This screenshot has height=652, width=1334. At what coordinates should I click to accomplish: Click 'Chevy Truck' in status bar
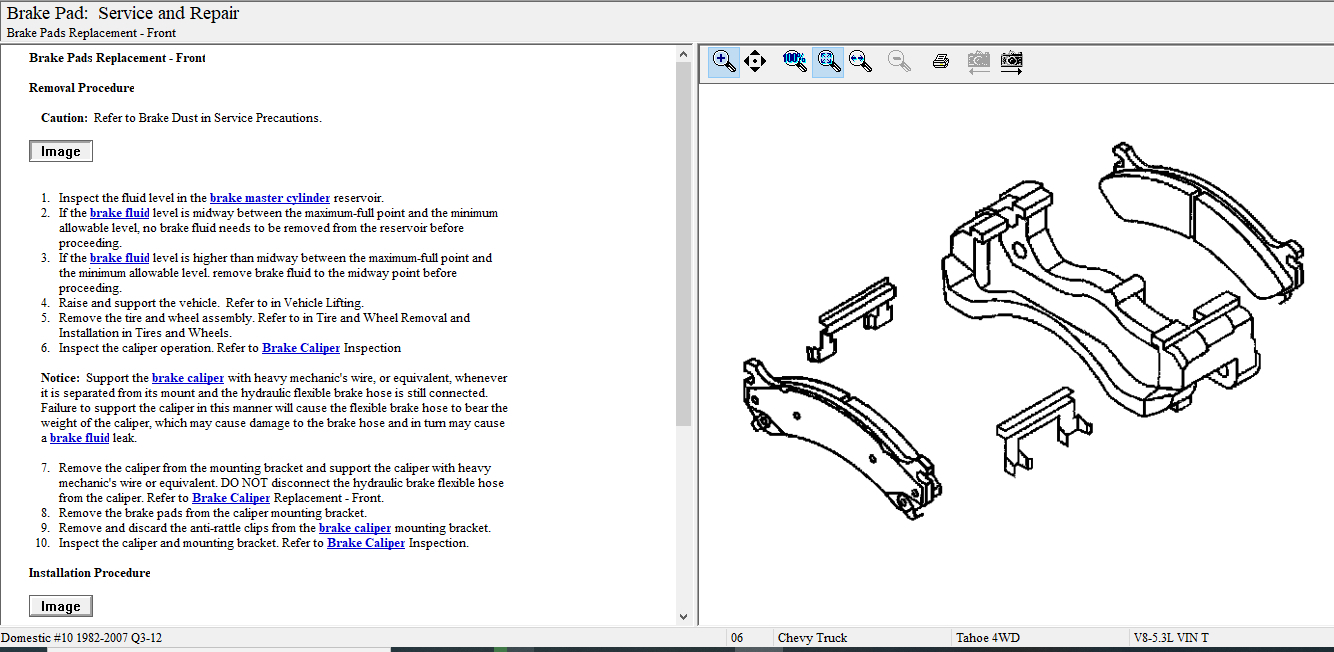(x=812, y=638)
